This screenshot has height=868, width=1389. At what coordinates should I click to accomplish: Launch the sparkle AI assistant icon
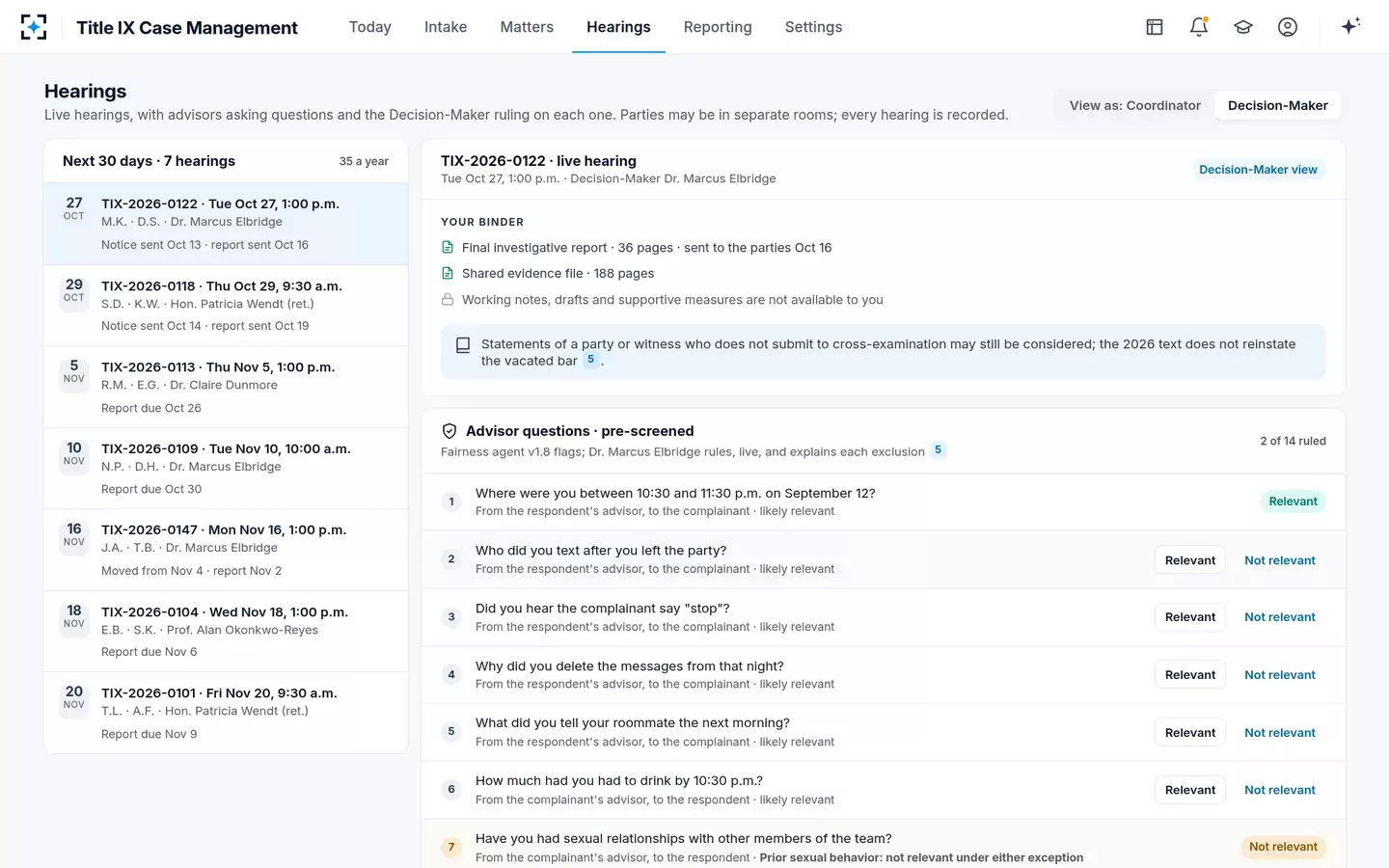(1350, 26)
